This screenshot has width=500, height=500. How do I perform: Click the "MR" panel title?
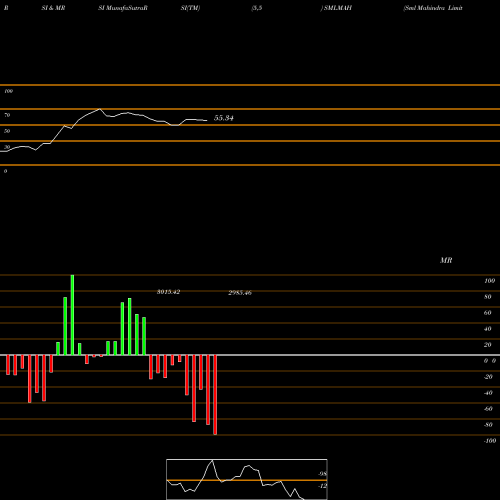click(446, 260)
